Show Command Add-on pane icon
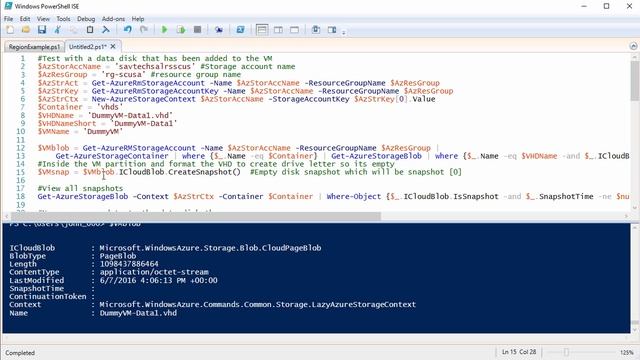The height and width of the screenshot is (360, 640). coord(332,30)
